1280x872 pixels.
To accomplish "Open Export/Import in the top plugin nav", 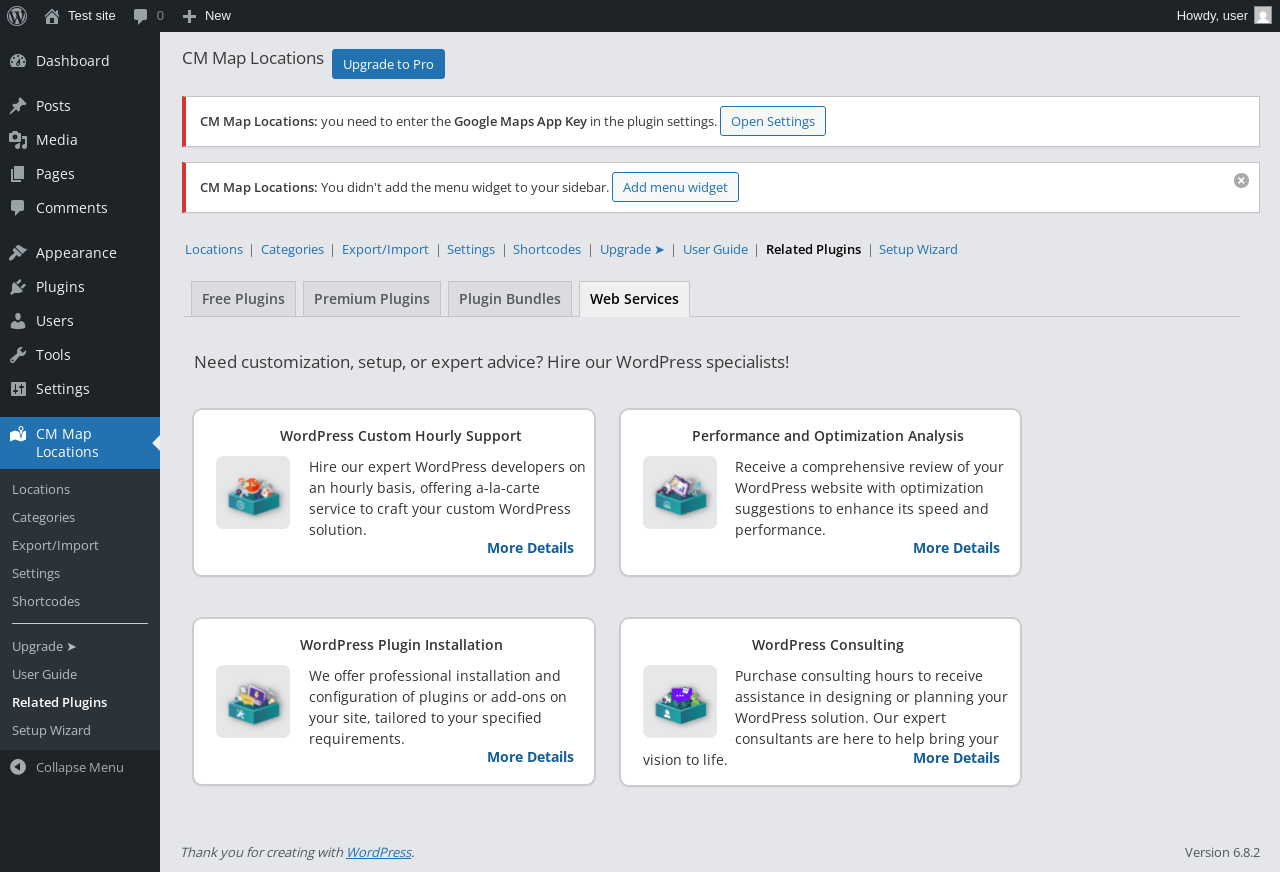I will point(385,249).
